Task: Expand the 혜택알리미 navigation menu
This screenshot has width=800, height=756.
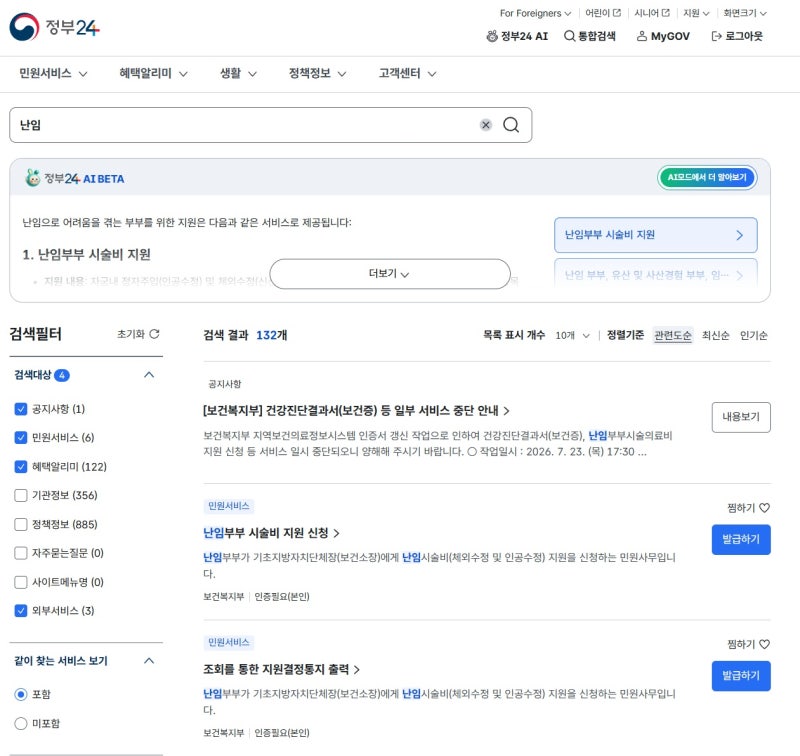Action: [153, 73]
